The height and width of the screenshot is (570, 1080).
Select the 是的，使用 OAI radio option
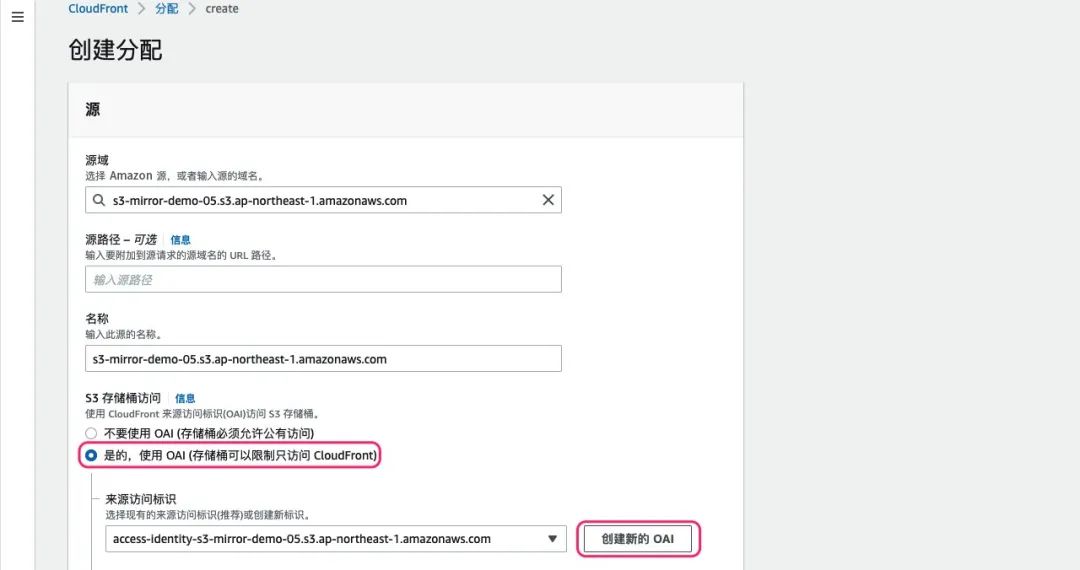point(91,455)
